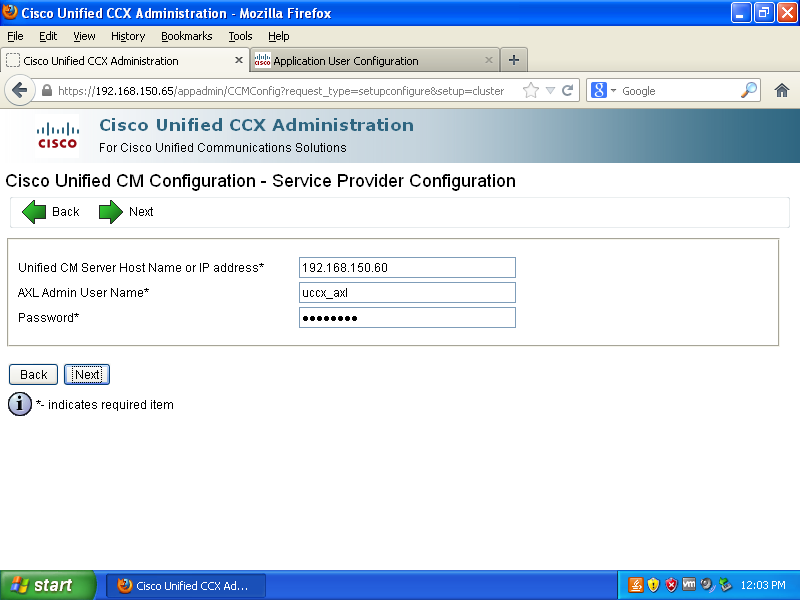Click the Firefox icon in window title bar
This screenshot has width=800, height=600.
click(x=10, y=12)
